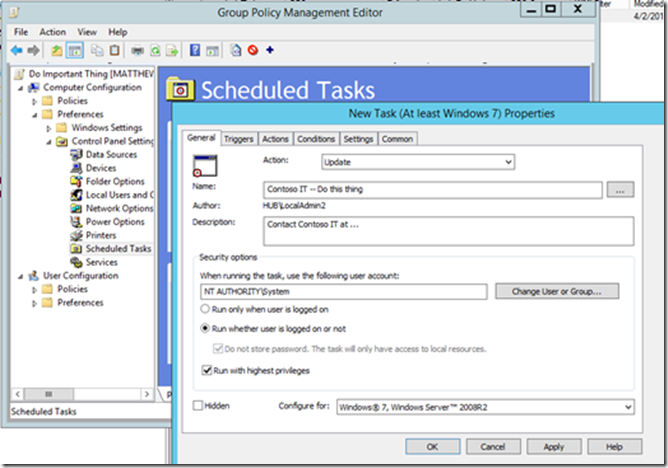Select Network Options in the tree

pos(119,208)
